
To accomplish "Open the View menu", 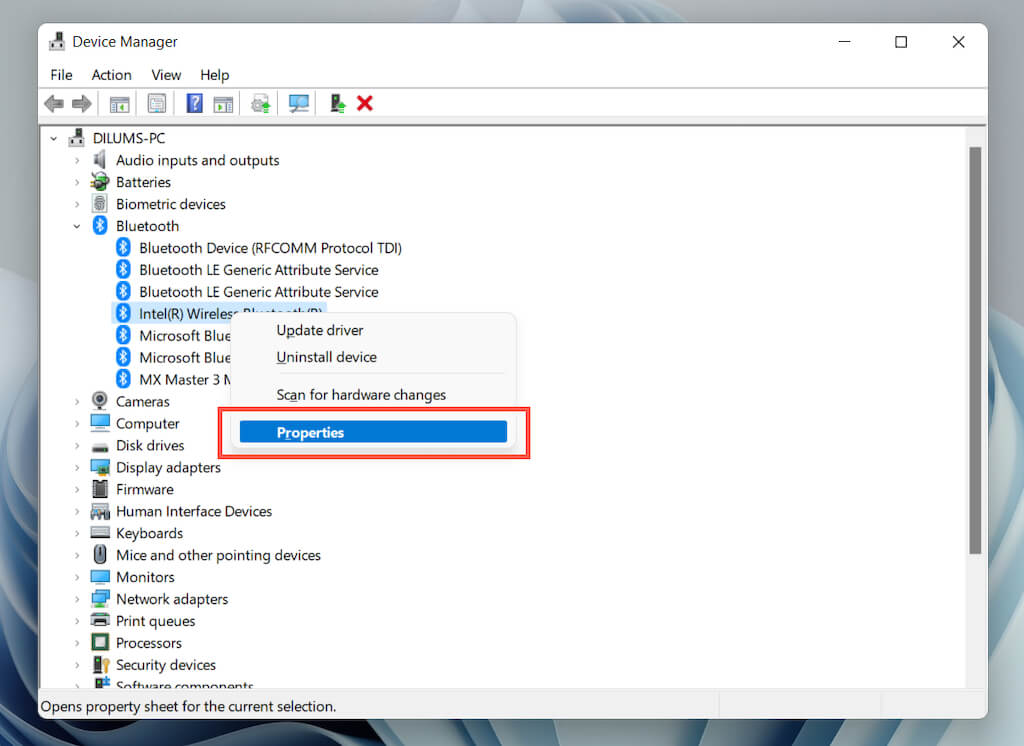I will (x=166, y=75).
